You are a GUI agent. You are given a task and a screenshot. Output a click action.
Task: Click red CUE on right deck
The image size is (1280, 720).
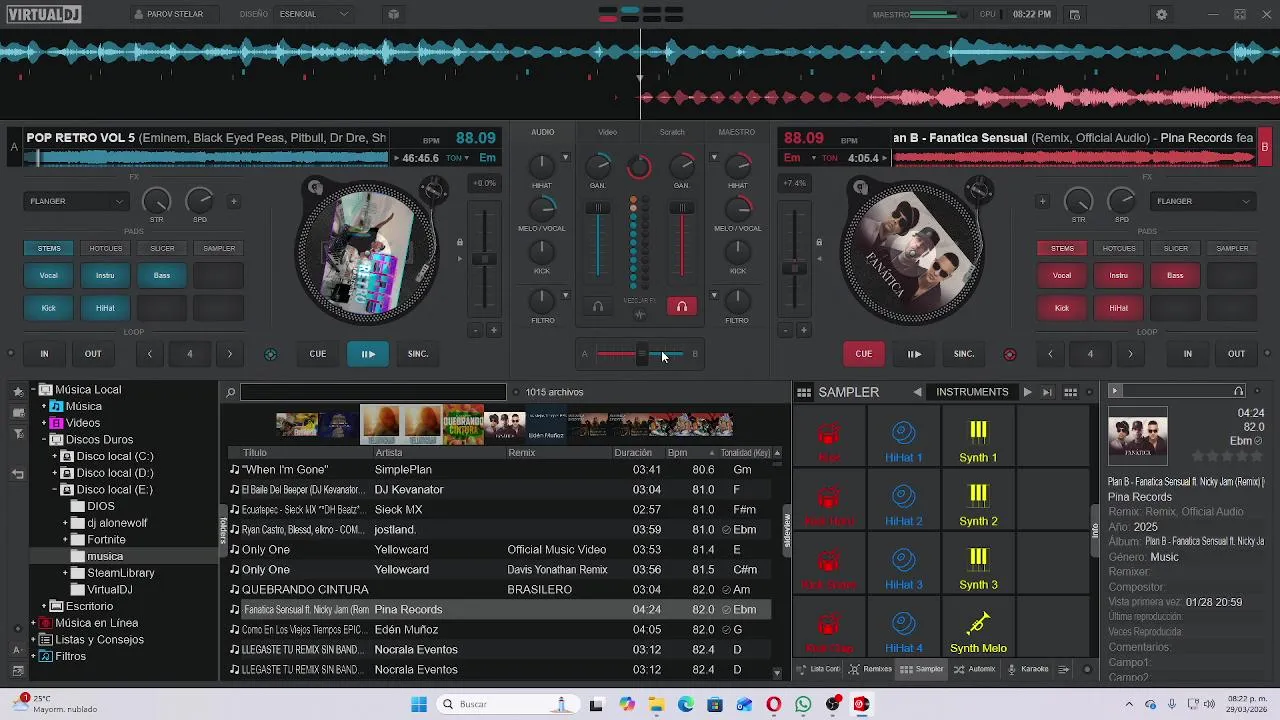click(863, 354)
